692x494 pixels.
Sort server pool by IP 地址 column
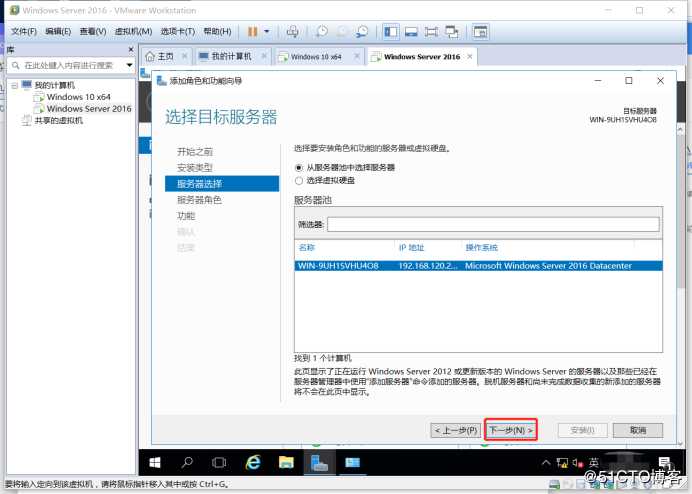pos(411,248)
